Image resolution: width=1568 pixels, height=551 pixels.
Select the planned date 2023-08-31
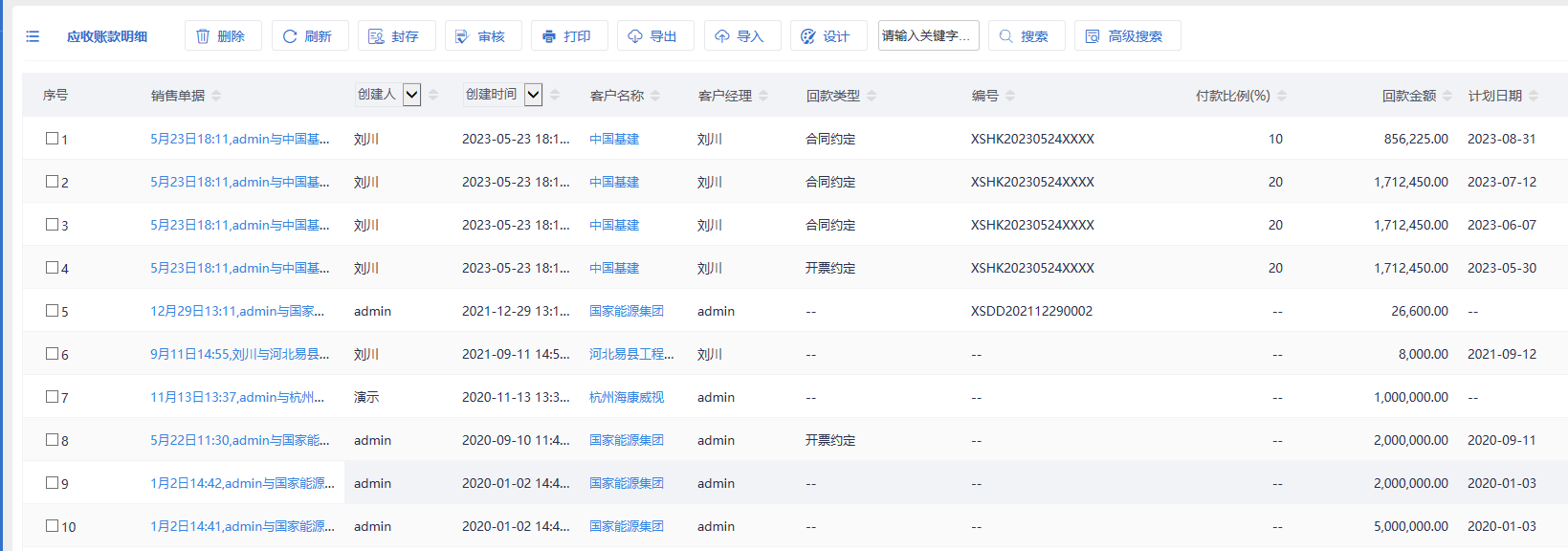click(x=1502, y=139)
